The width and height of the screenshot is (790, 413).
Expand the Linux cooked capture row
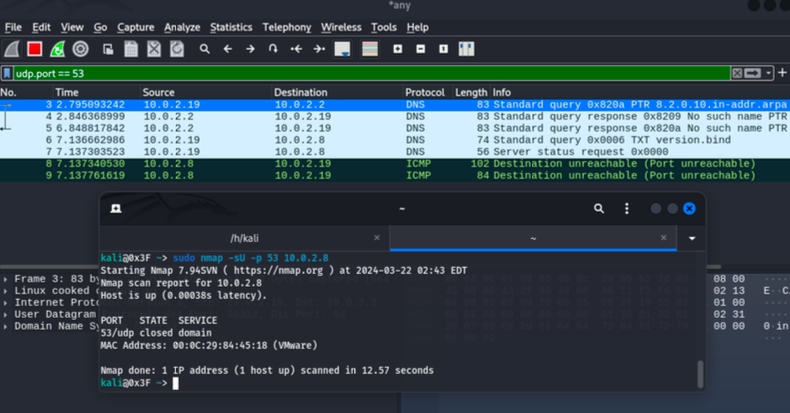(x=6, y=291)
